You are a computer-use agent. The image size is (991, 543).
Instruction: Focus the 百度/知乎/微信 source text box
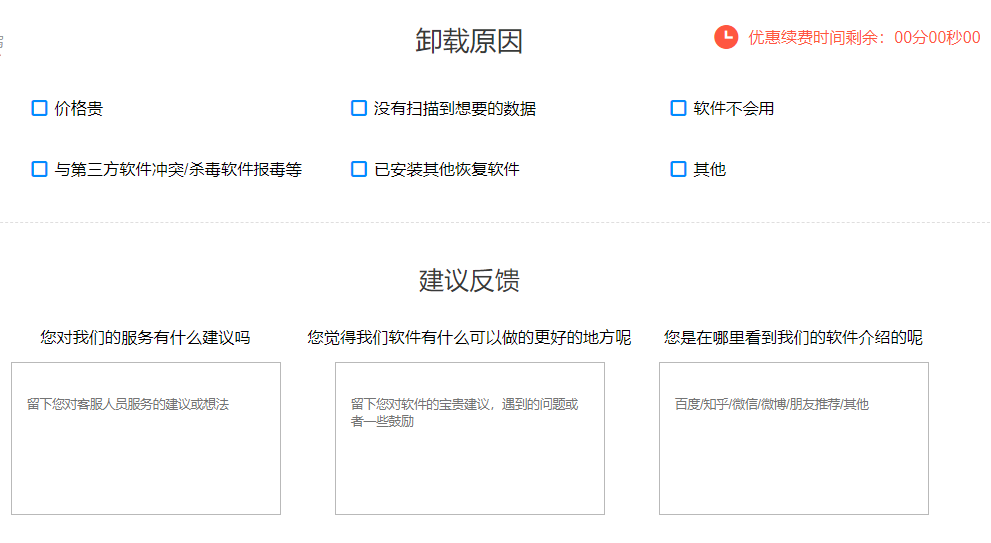point(794,438)
